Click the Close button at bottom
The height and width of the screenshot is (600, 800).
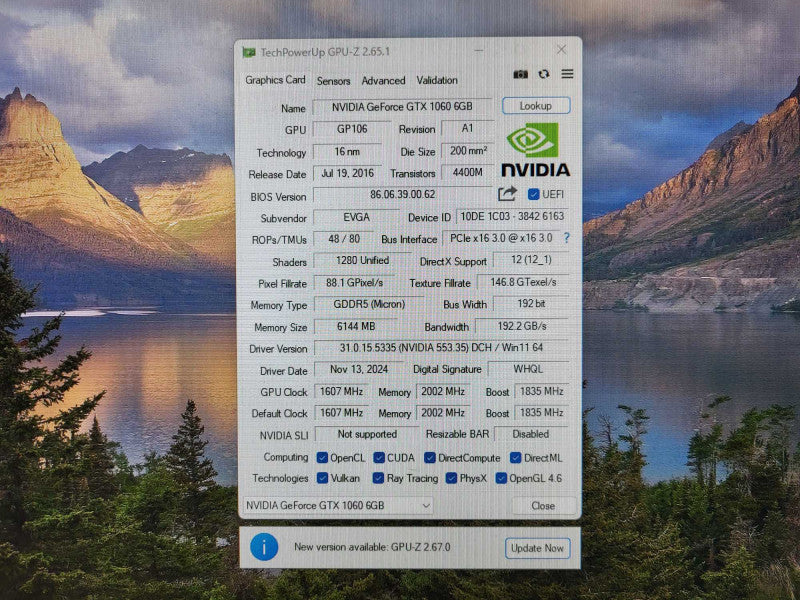[x=543, y=506]
